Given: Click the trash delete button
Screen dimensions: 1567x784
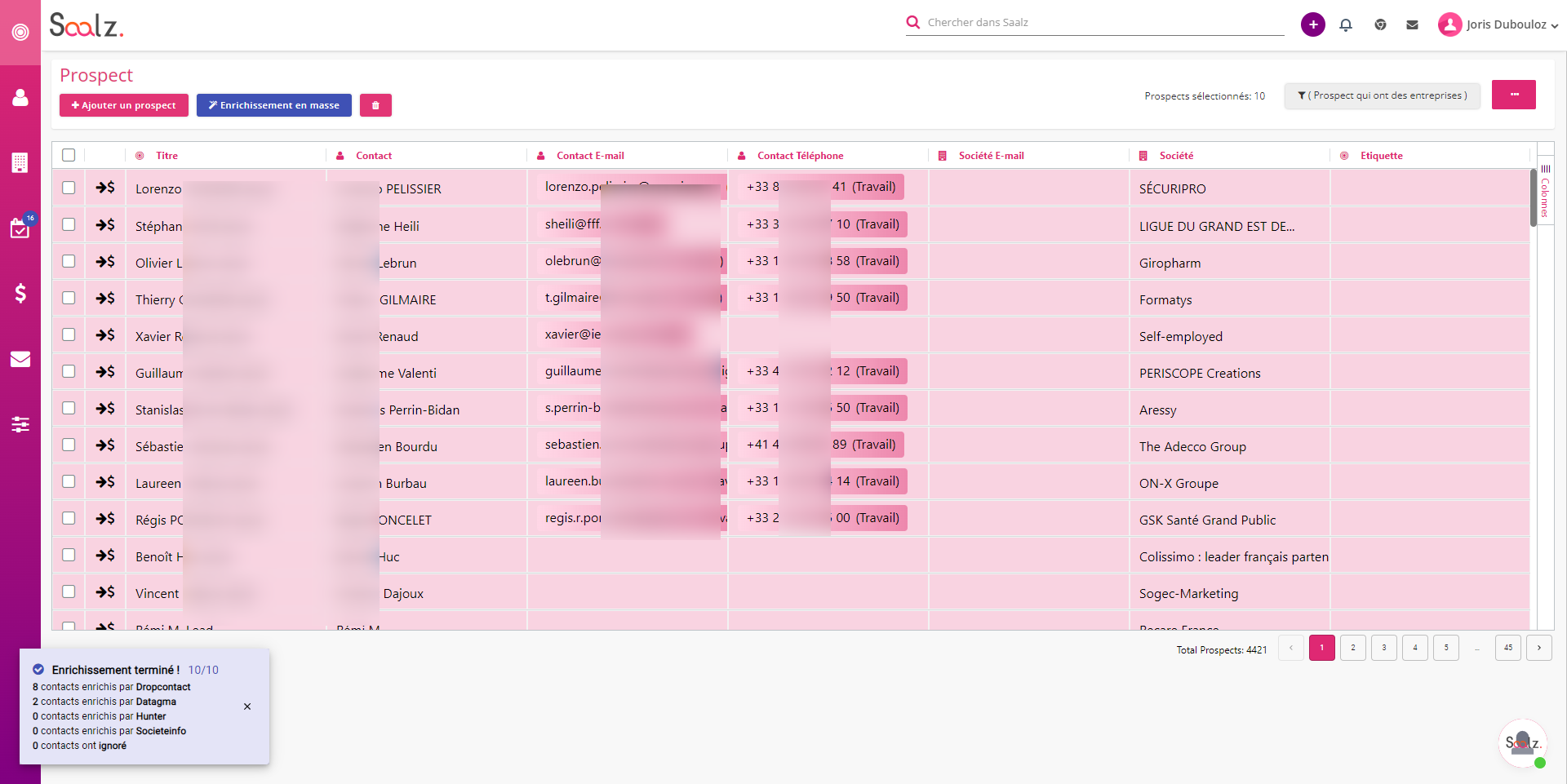Looking at the screenshot, I should coord(375,105).
